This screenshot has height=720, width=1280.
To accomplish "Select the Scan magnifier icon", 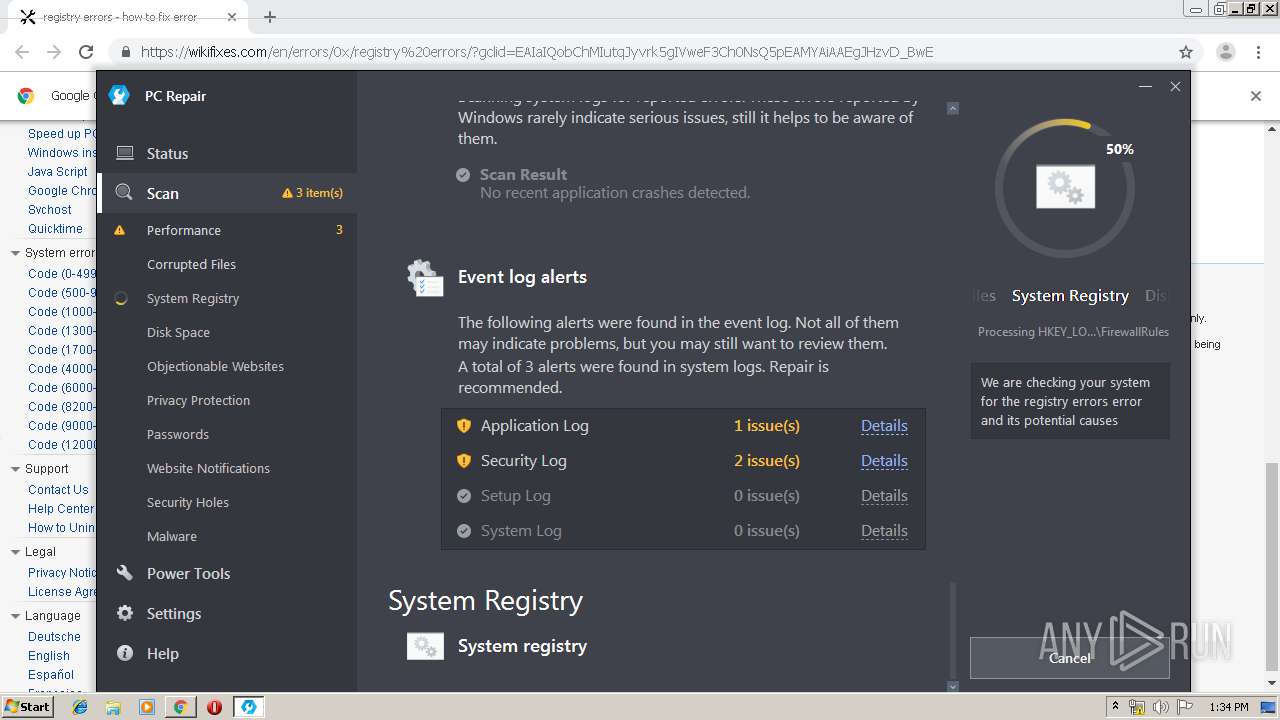I will pyautogui.click(x=124, y=192).
